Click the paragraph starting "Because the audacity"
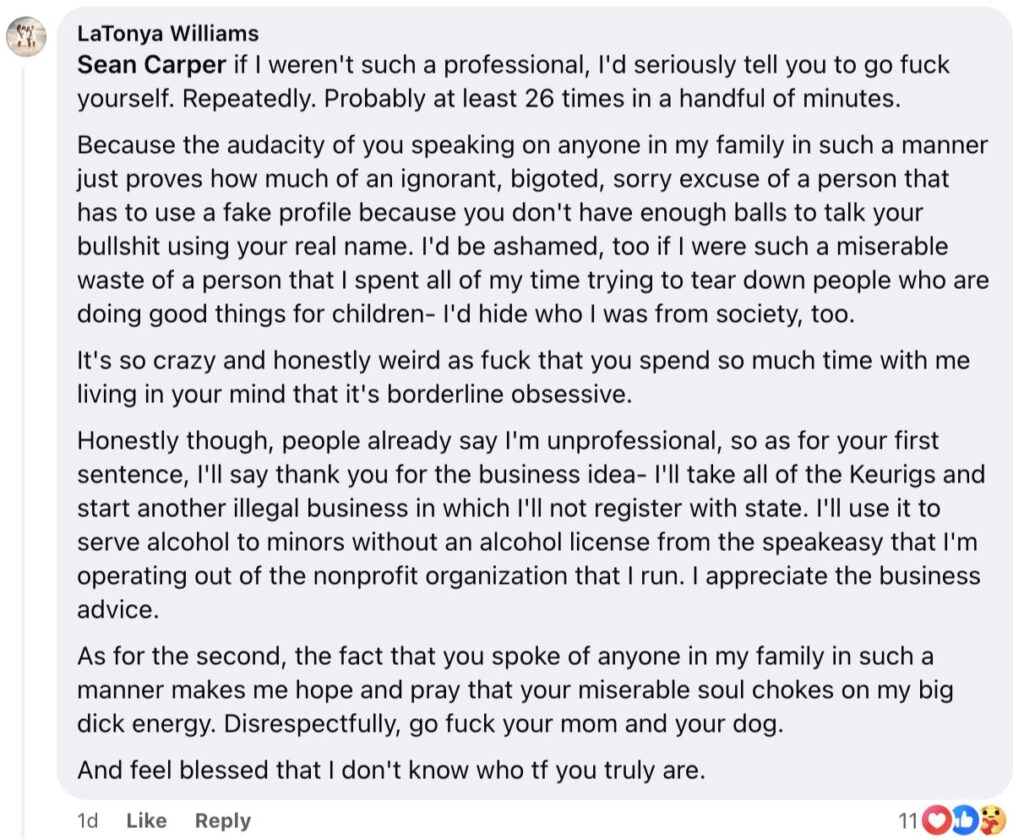The width and height of the screenshot is (1024, 839). tap(533, 229)
